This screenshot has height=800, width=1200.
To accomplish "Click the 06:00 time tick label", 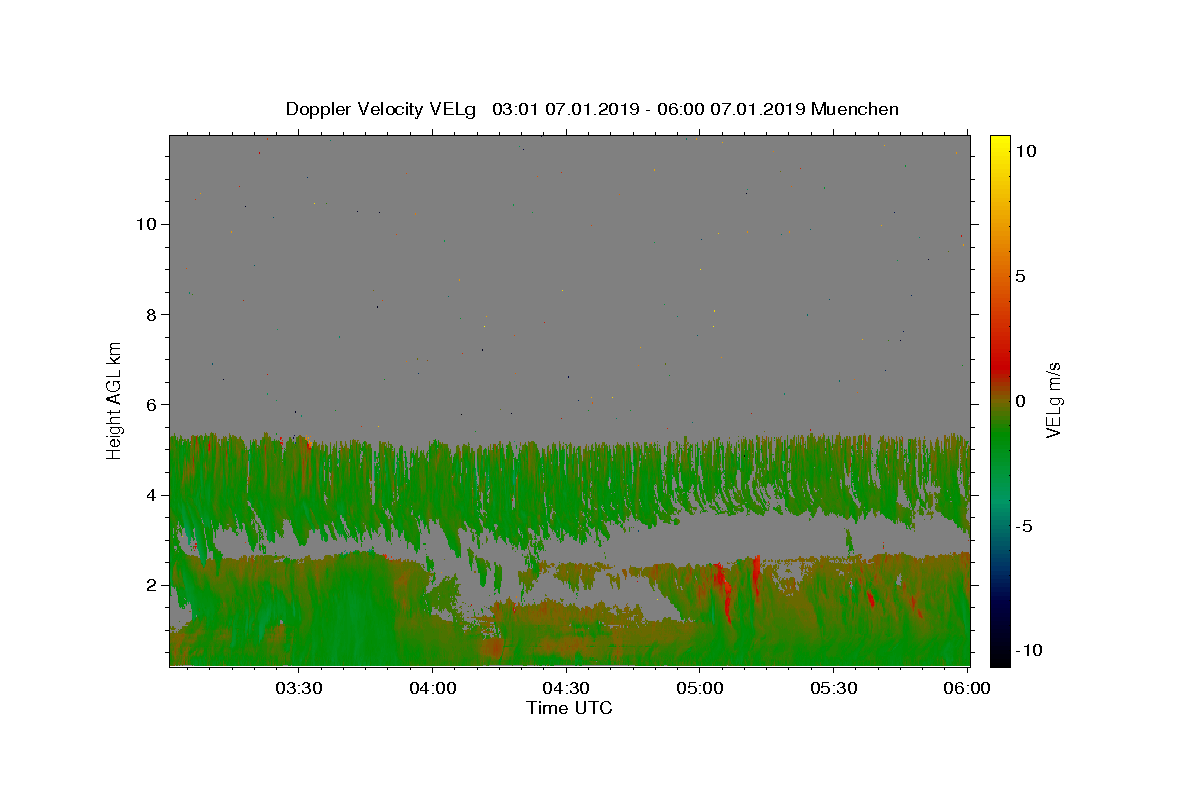I will (967, 688).
